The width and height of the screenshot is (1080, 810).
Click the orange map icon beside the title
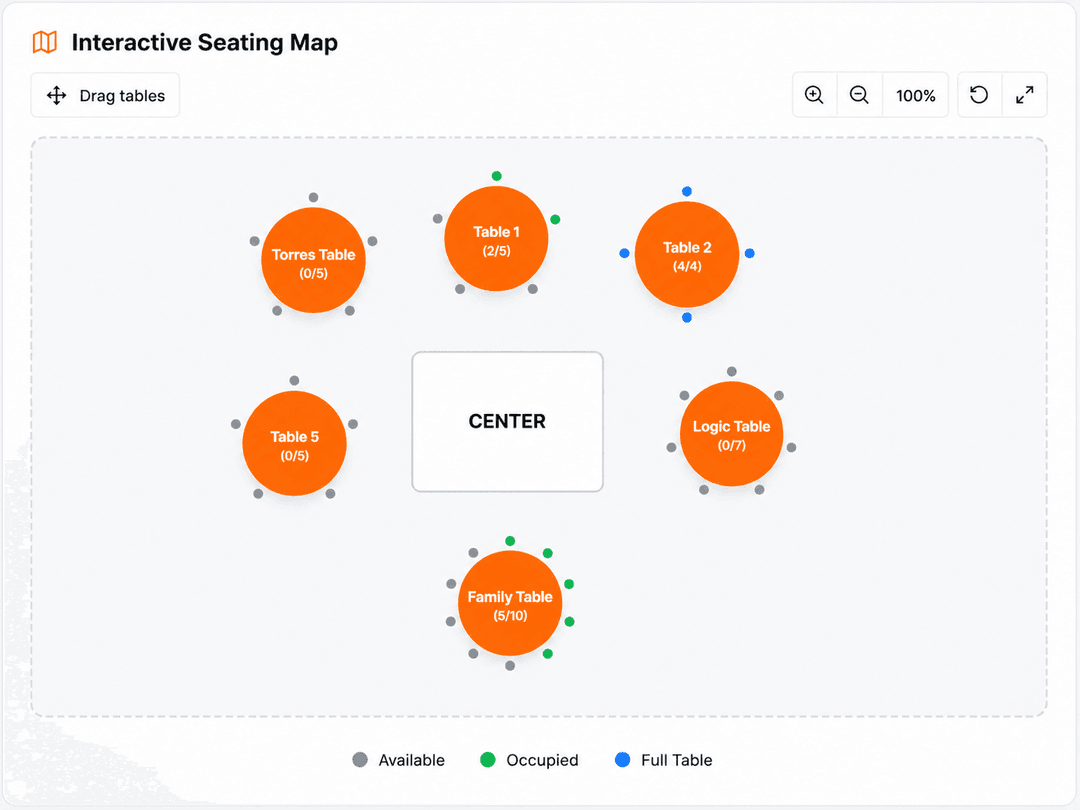[45, 42]
